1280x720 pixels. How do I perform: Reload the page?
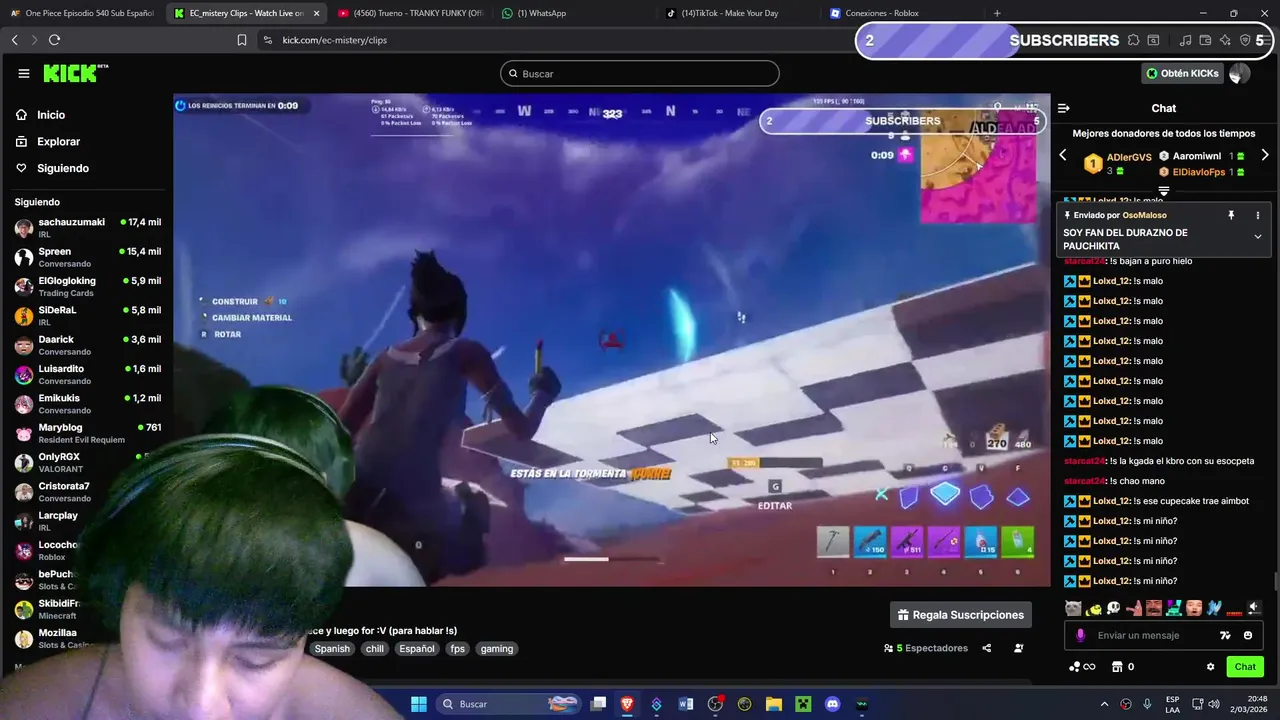(x=54, y=40)
